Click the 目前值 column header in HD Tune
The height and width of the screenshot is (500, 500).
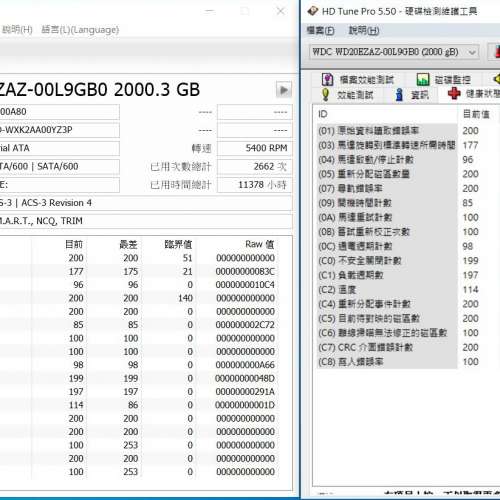(476, 114)
